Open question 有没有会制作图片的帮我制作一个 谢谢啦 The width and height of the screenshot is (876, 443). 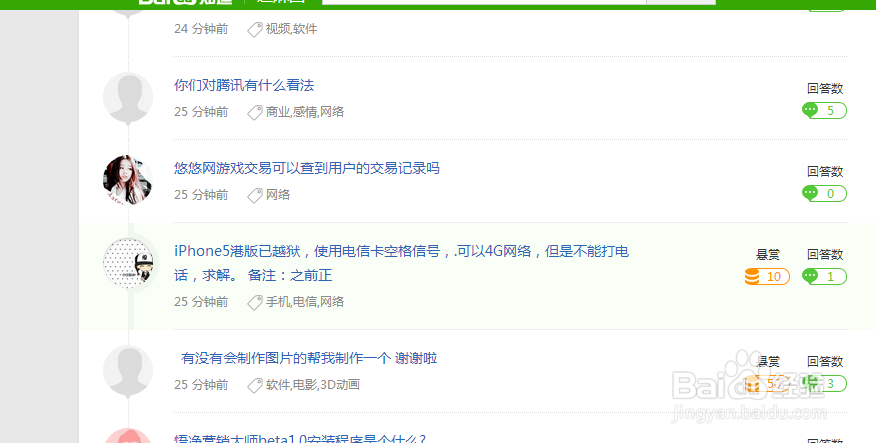coord(309,358)
